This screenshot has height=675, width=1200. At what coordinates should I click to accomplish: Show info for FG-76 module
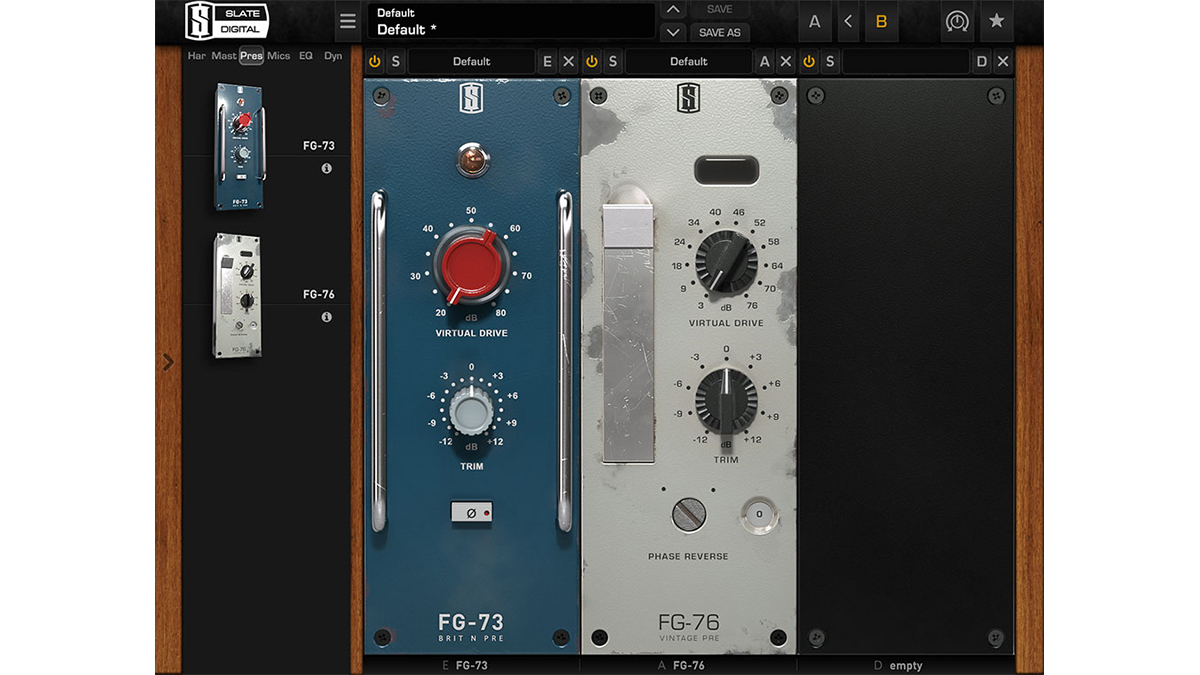click(327, 317)
